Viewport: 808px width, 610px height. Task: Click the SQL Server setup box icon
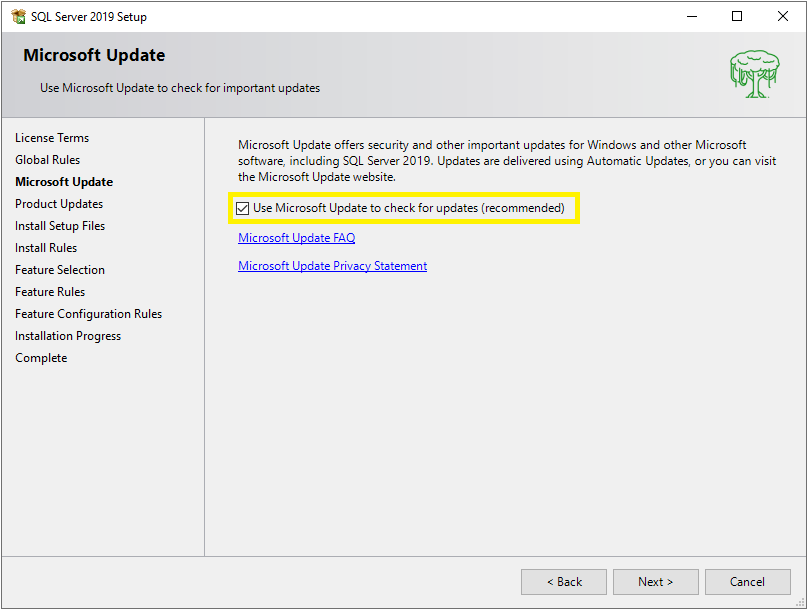coord(19,16)
